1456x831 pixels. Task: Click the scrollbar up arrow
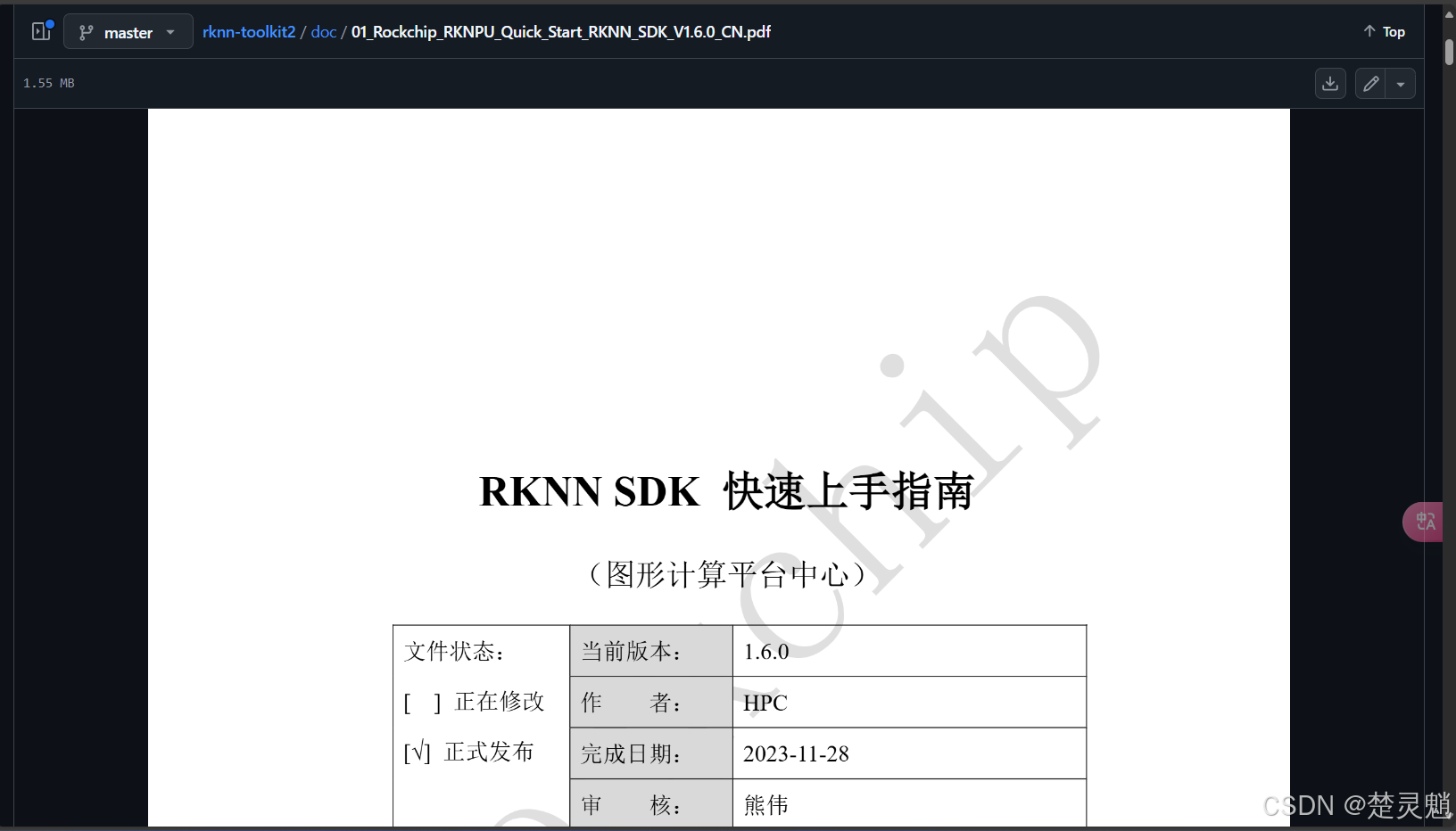pyautogui.click(x=1449, y=14)
